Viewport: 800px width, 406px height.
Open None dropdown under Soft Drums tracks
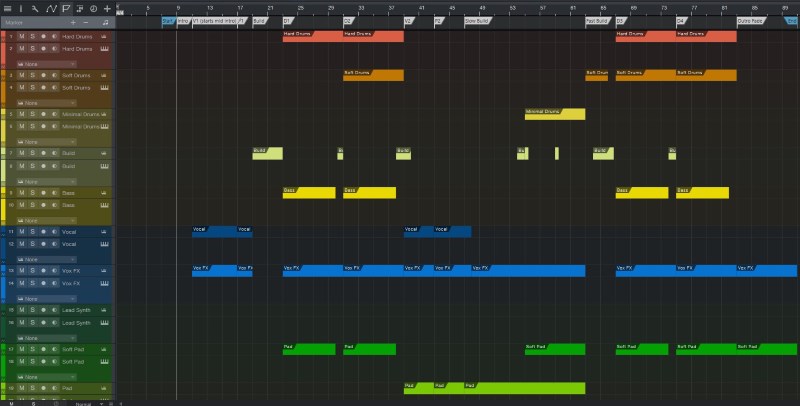point(47,103)
